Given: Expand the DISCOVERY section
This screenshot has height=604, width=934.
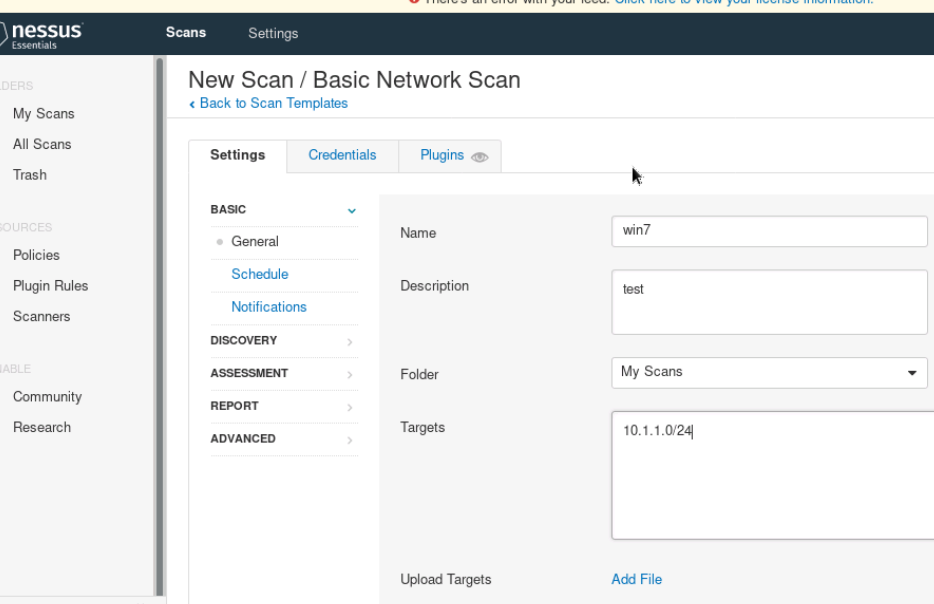Looking at the screenshot, I should tap(349, 342).
